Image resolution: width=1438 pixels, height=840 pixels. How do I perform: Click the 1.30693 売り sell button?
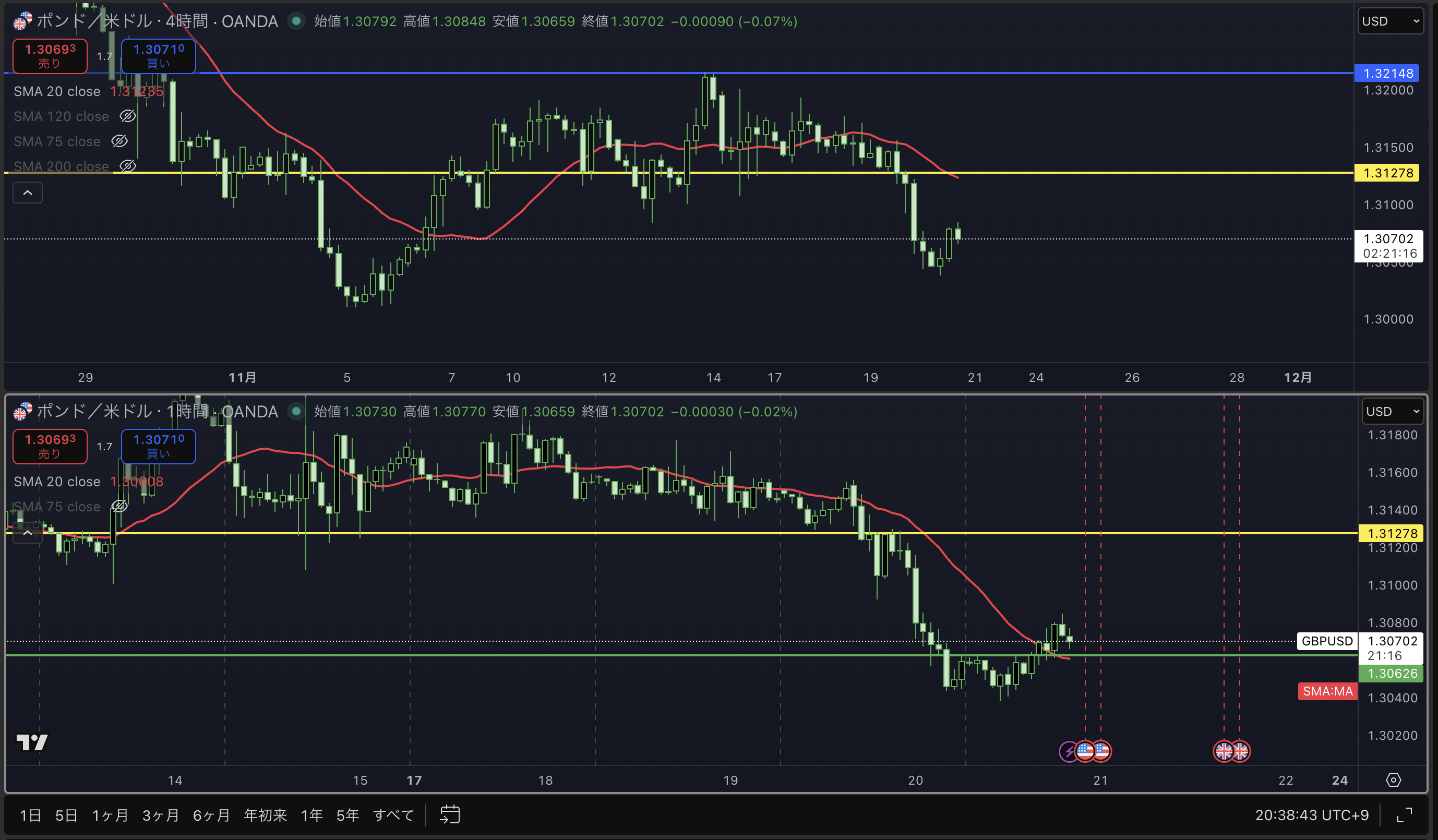coord(50,56)
